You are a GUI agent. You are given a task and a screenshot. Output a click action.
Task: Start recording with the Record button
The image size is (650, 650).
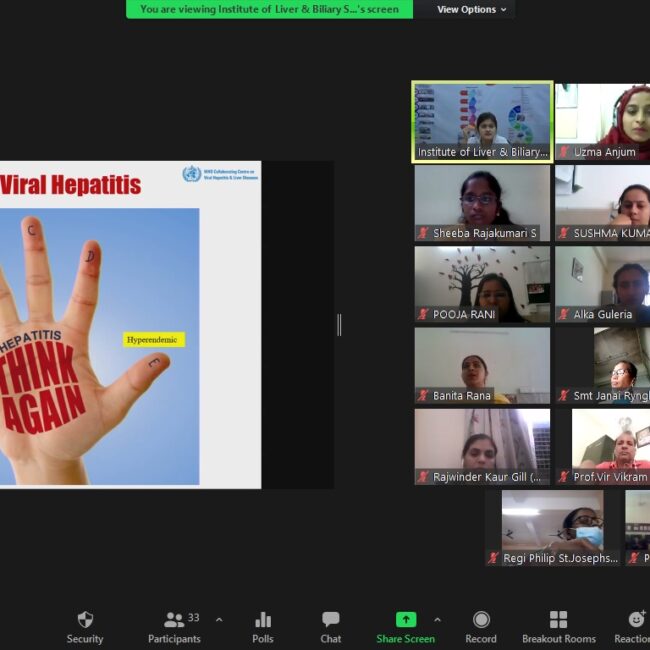click(x=481, y=620)
